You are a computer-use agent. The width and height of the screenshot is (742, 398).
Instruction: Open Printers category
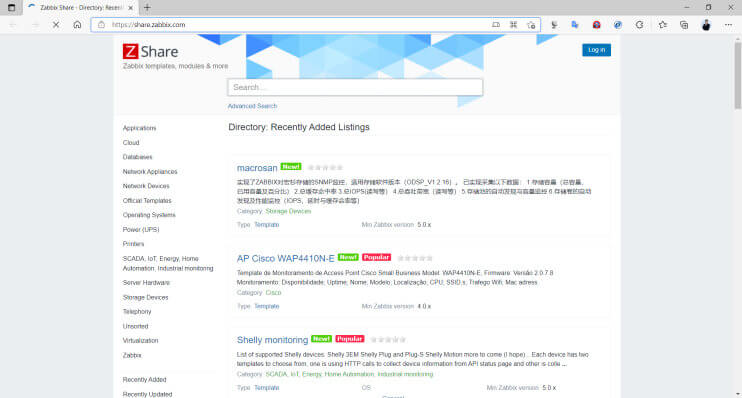pos(133,244)
